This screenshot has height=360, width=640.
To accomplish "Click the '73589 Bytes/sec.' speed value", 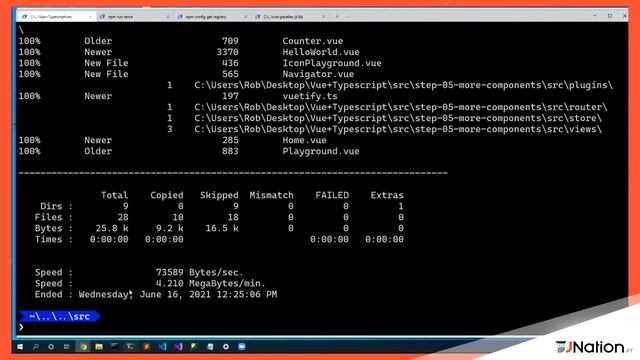I will coord(200,273).
